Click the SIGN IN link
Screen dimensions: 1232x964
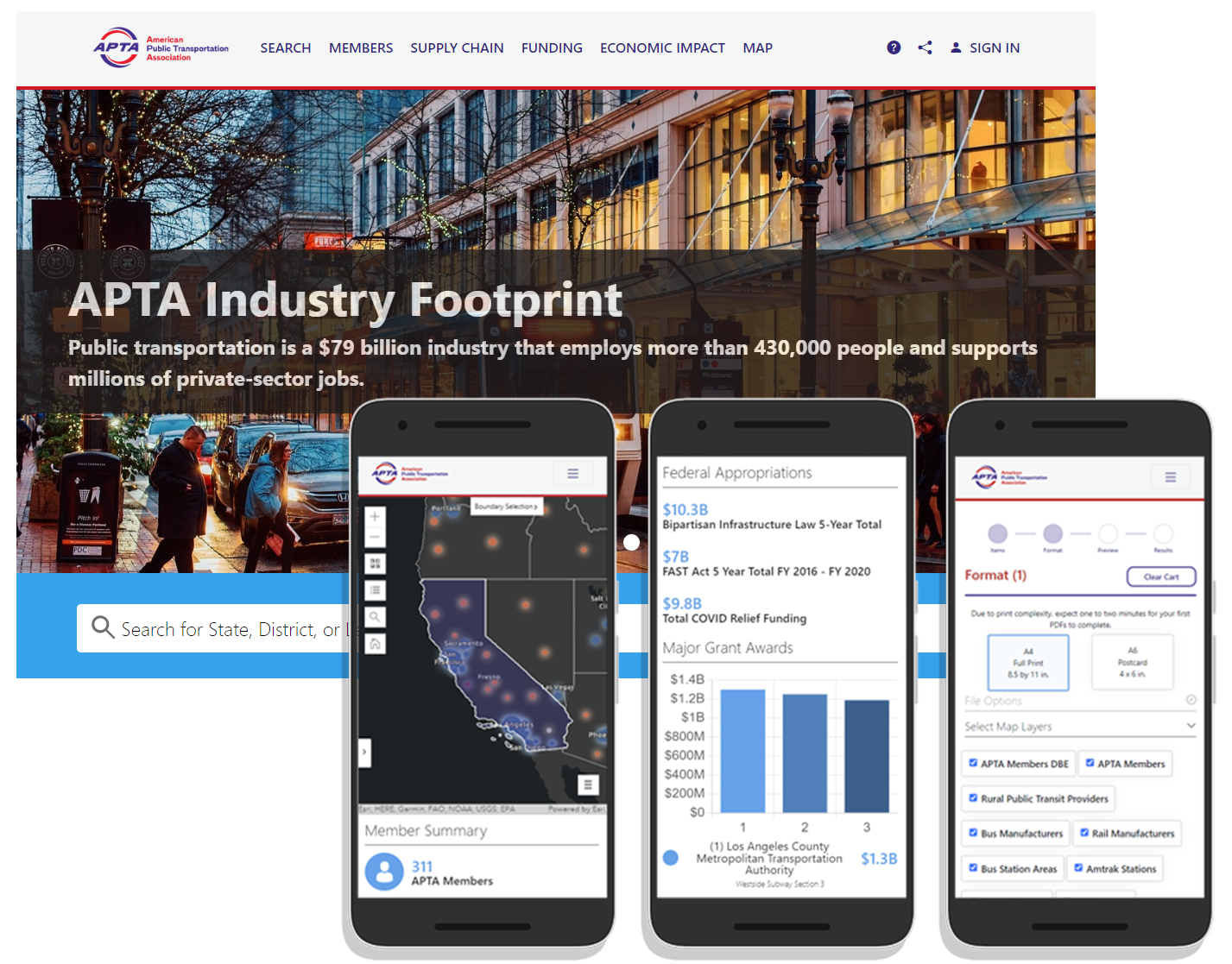pyautogui.click(x=993, y=47)
